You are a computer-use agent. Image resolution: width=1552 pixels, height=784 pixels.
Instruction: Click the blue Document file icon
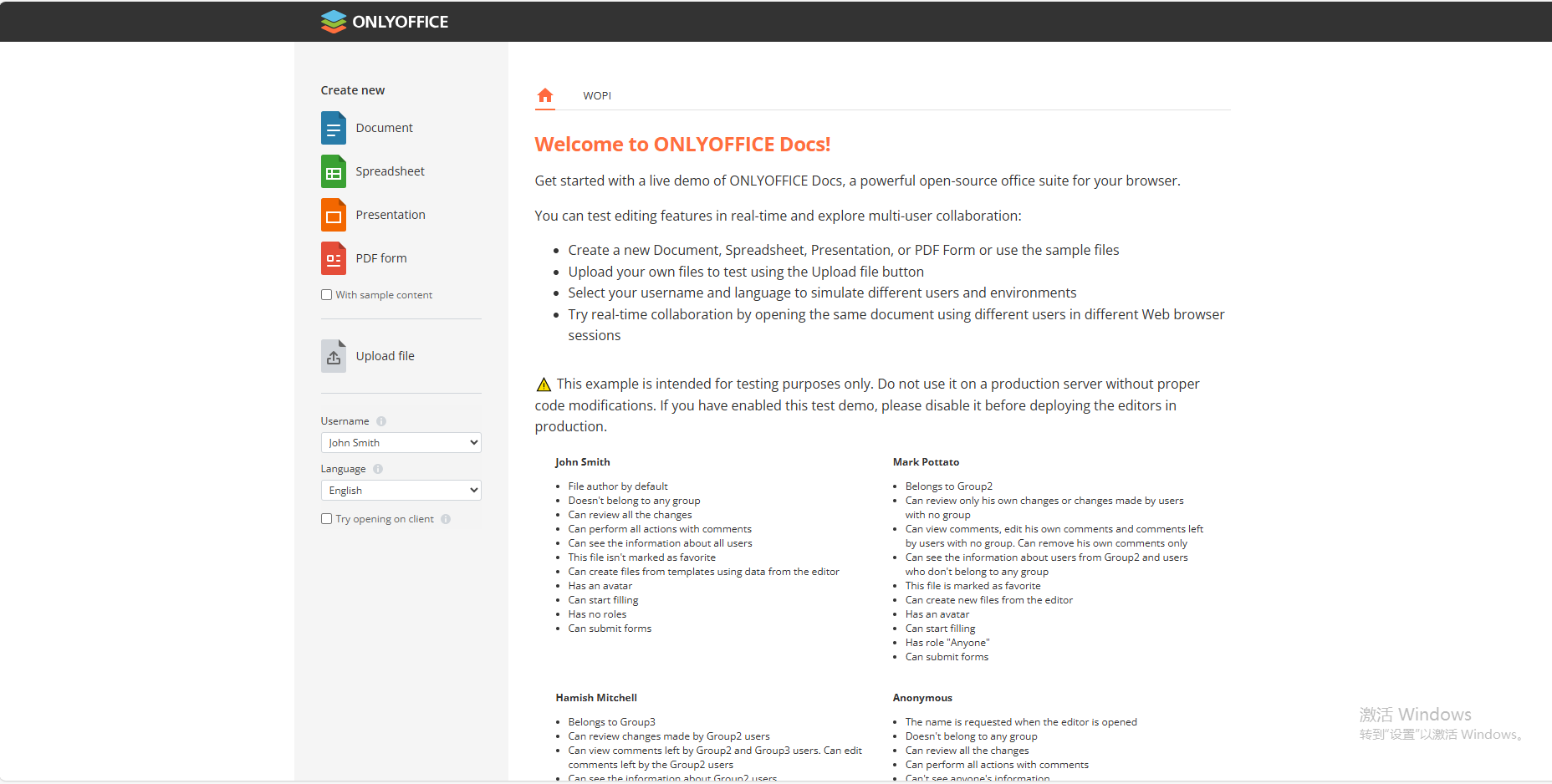pyautogui.click(x=334, y=128)
